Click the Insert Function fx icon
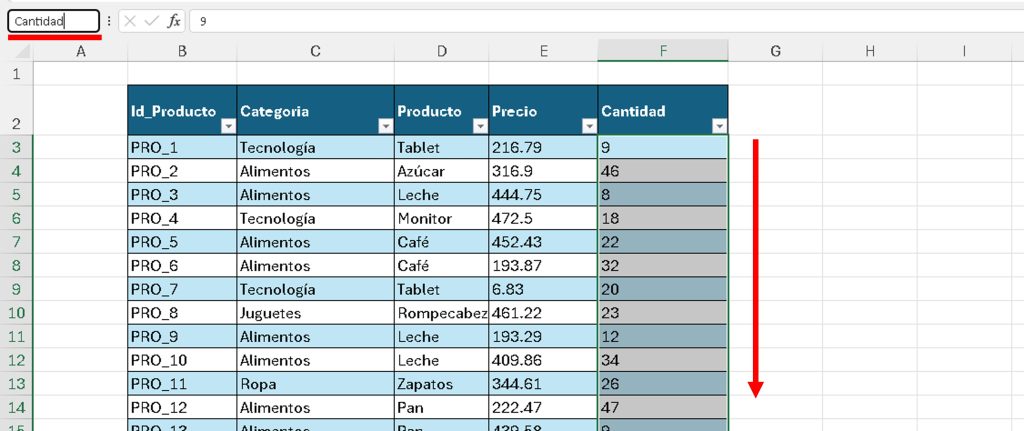Image resolution: width=1024 pixels, height=431 pixels. (x=174, y=21)
